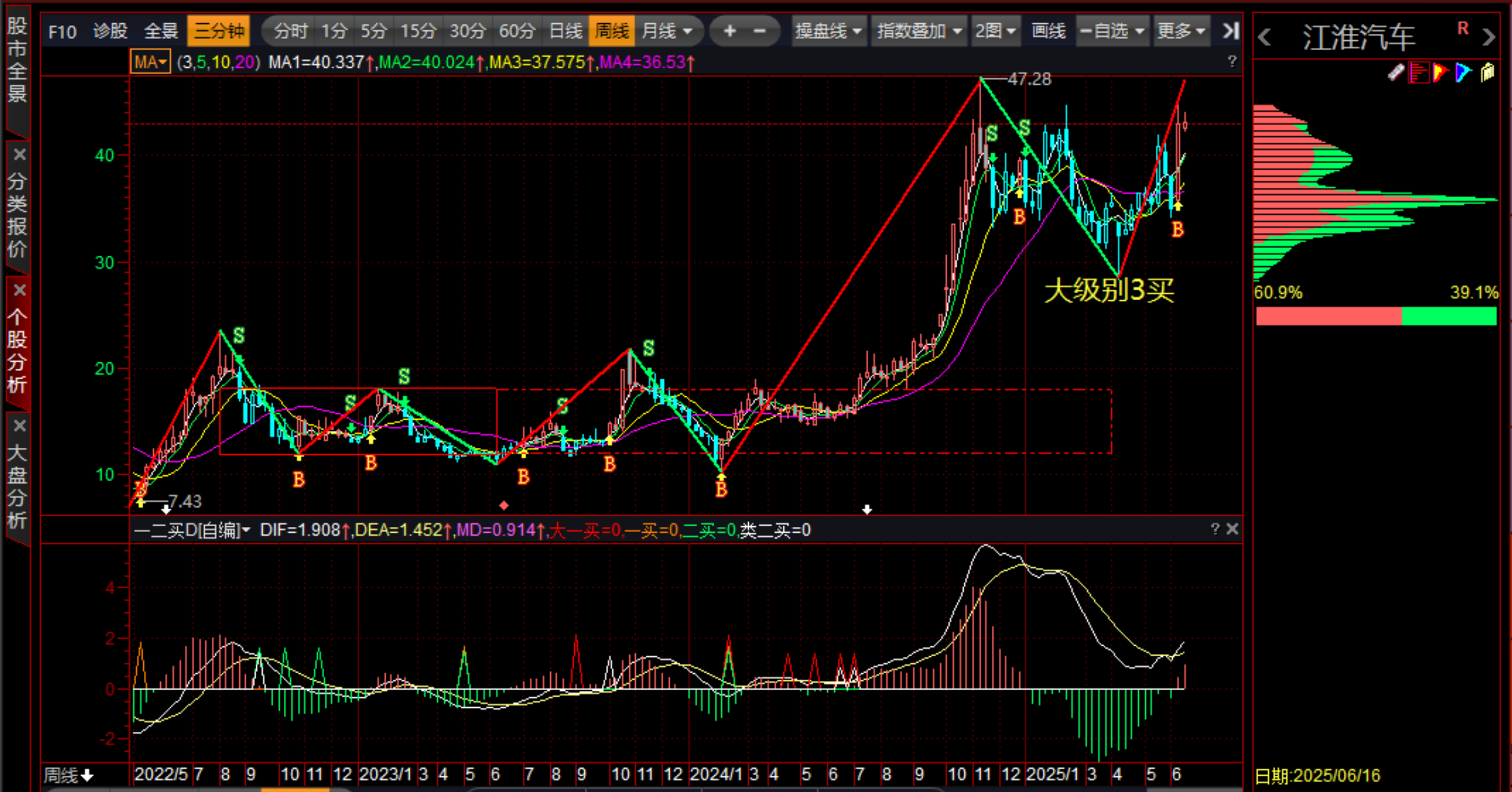Switch to 30分 period
This screenshot has height=792, width=1512.
click(467, 31)
